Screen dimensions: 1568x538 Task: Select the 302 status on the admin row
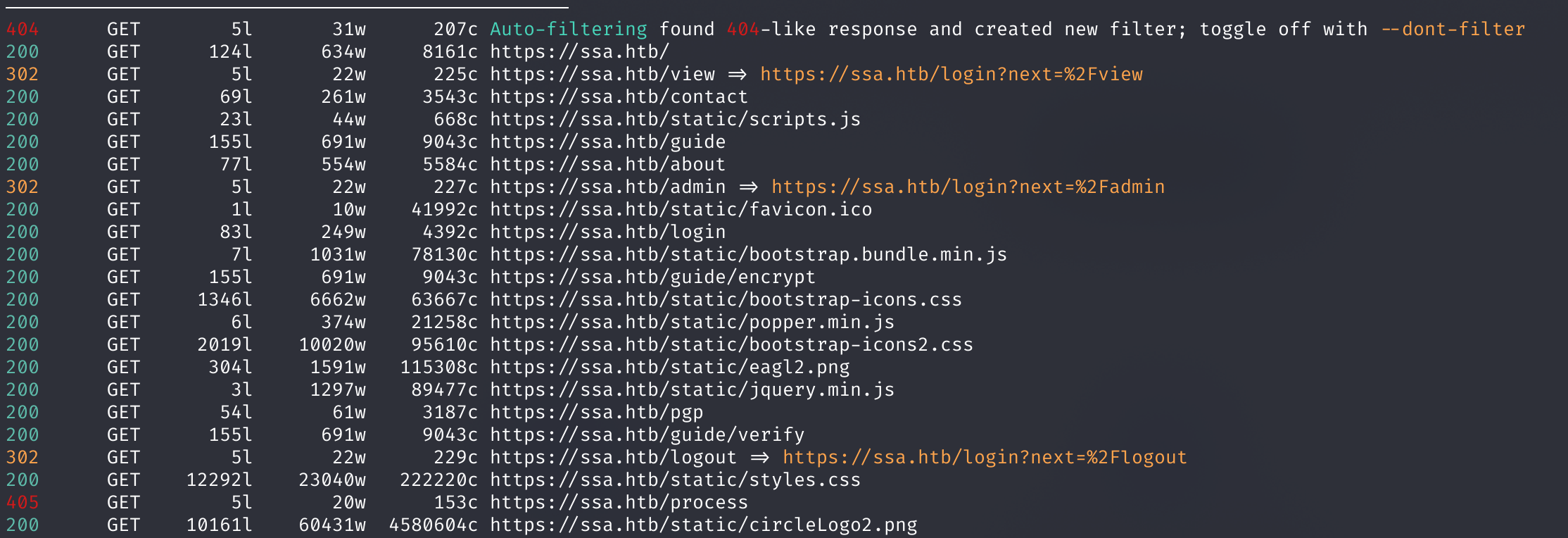23,187
